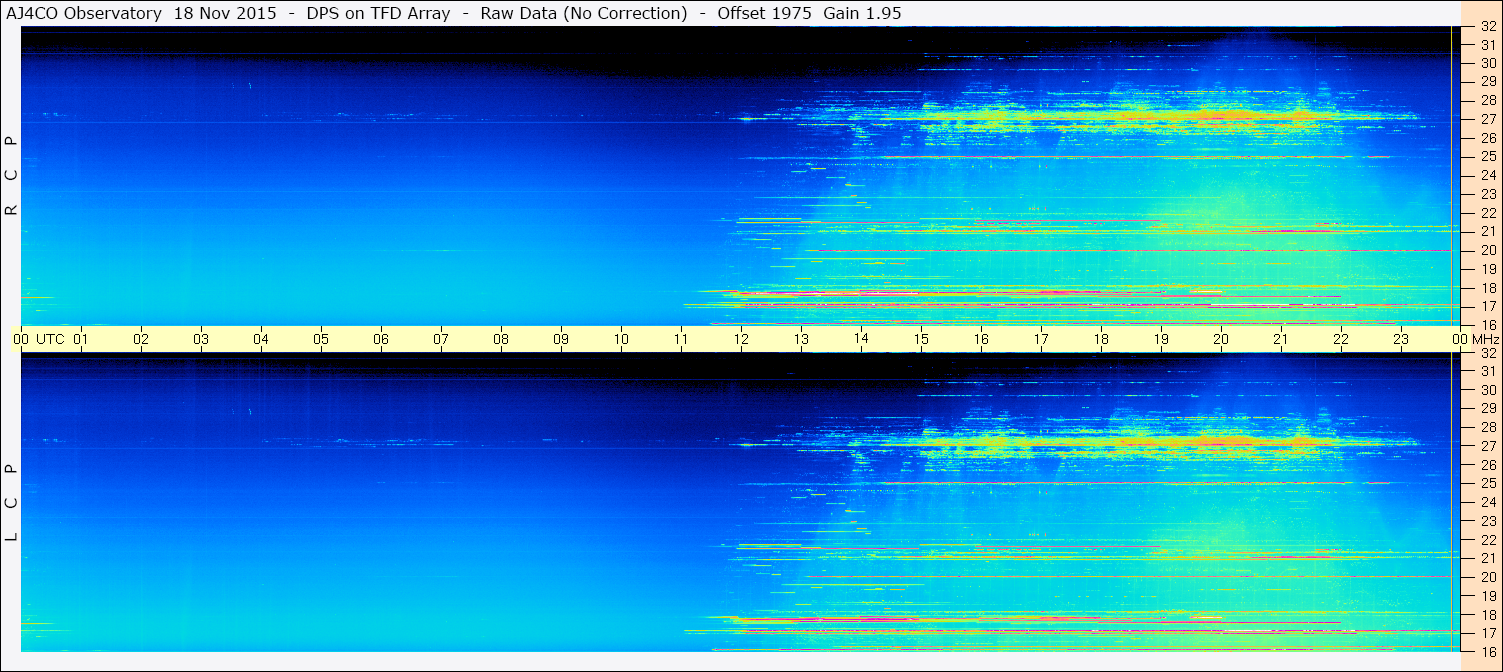Screen dimensions: 1503x672
Task: Click the 'MHz' label on time axis
Action: 1486,339
